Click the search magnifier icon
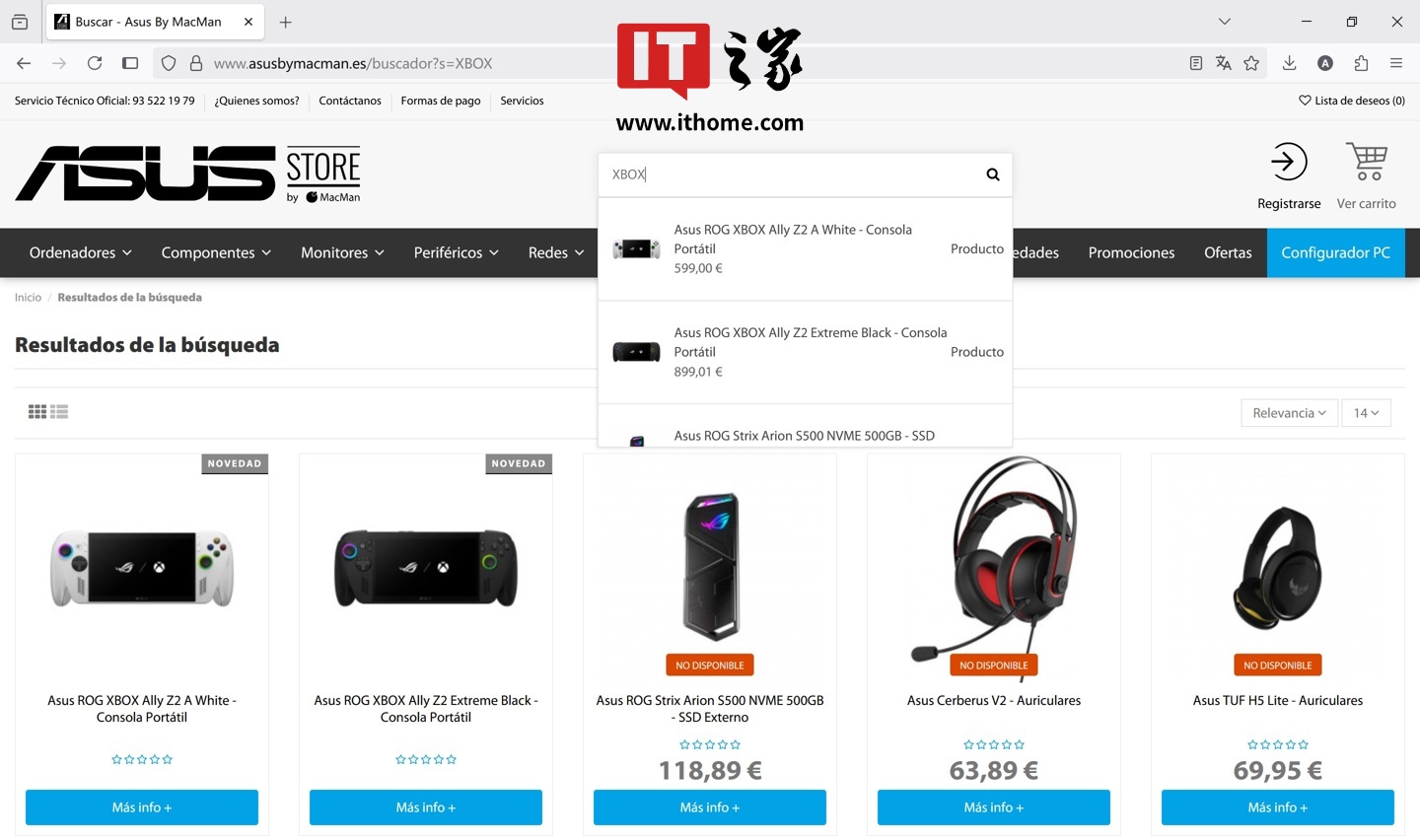This screenshot has width=1420, height=840. click(993, 175)
